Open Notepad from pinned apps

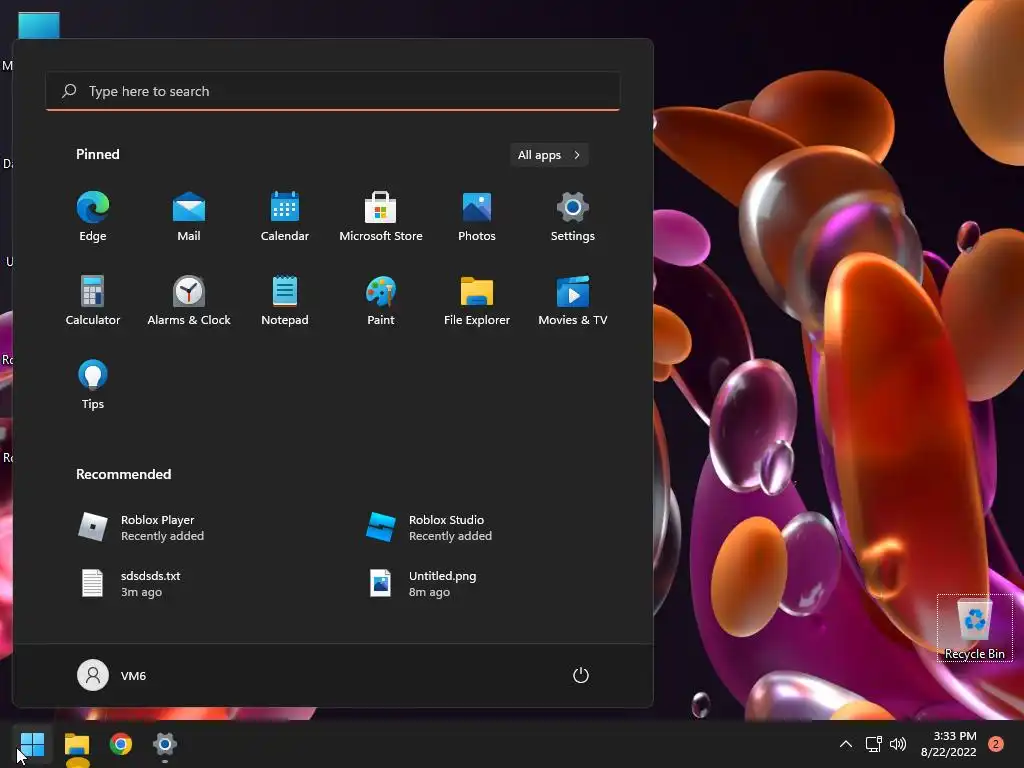click(285, 300)
